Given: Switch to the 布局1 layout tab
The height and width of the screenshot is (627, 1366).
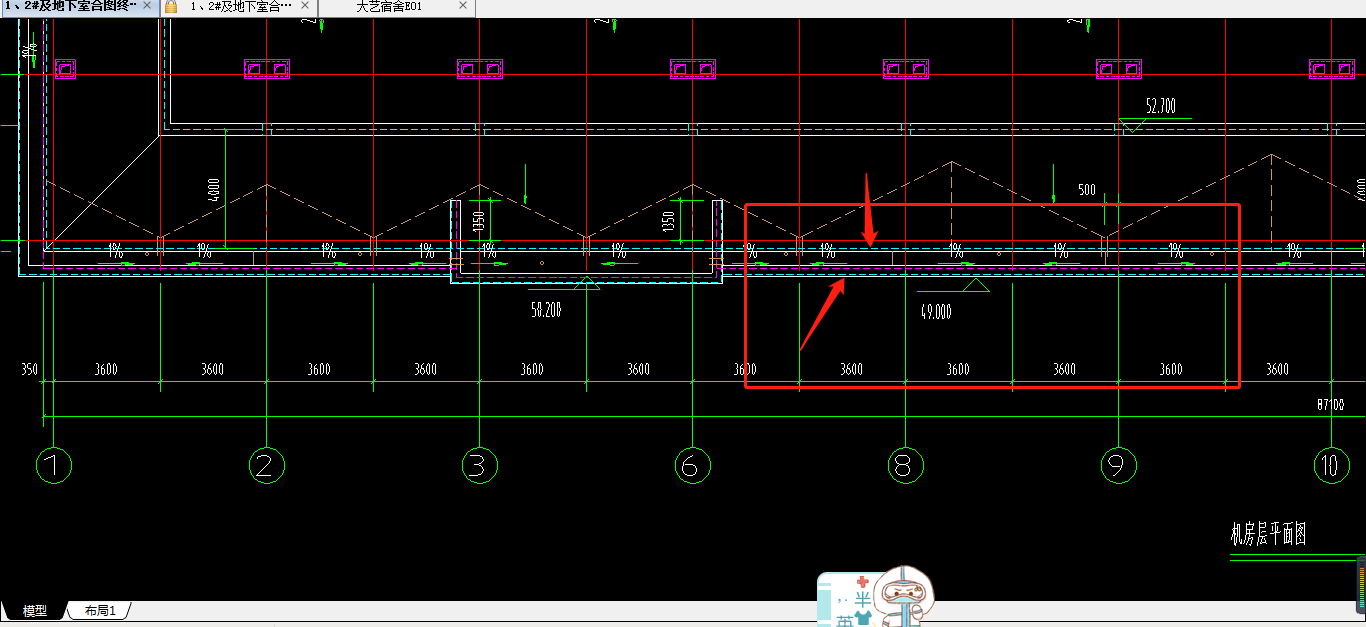Looking at the screenshot, I should coord(100,611).
